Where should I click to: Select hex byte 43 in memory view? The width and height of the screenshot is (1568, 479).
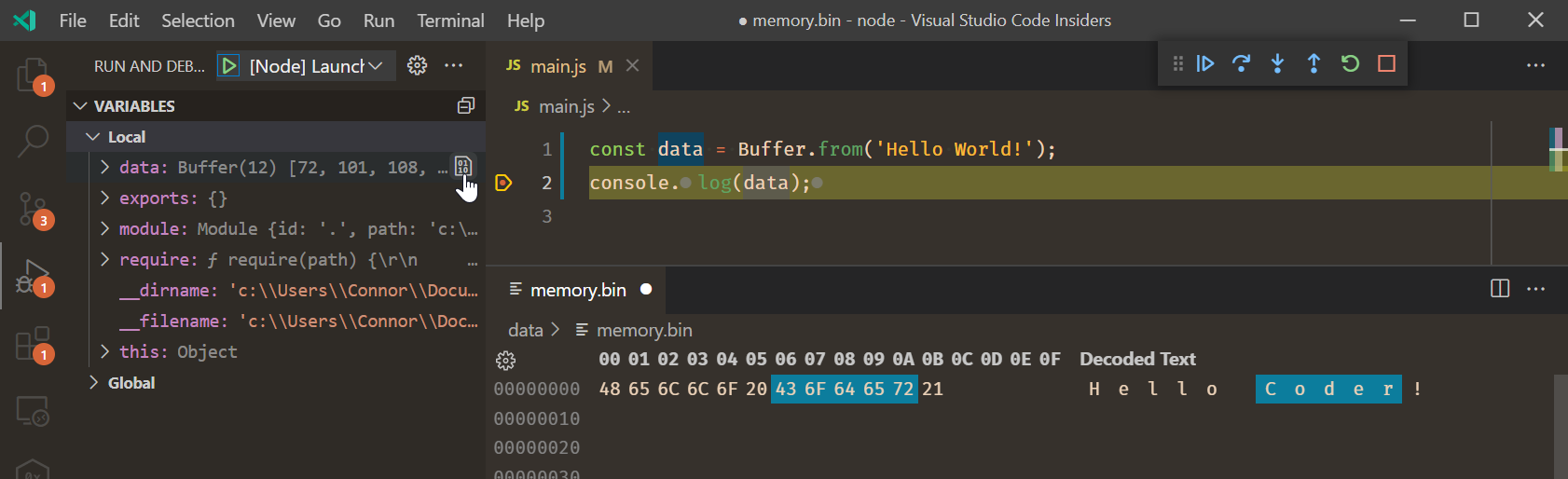[x=786, y=389]
